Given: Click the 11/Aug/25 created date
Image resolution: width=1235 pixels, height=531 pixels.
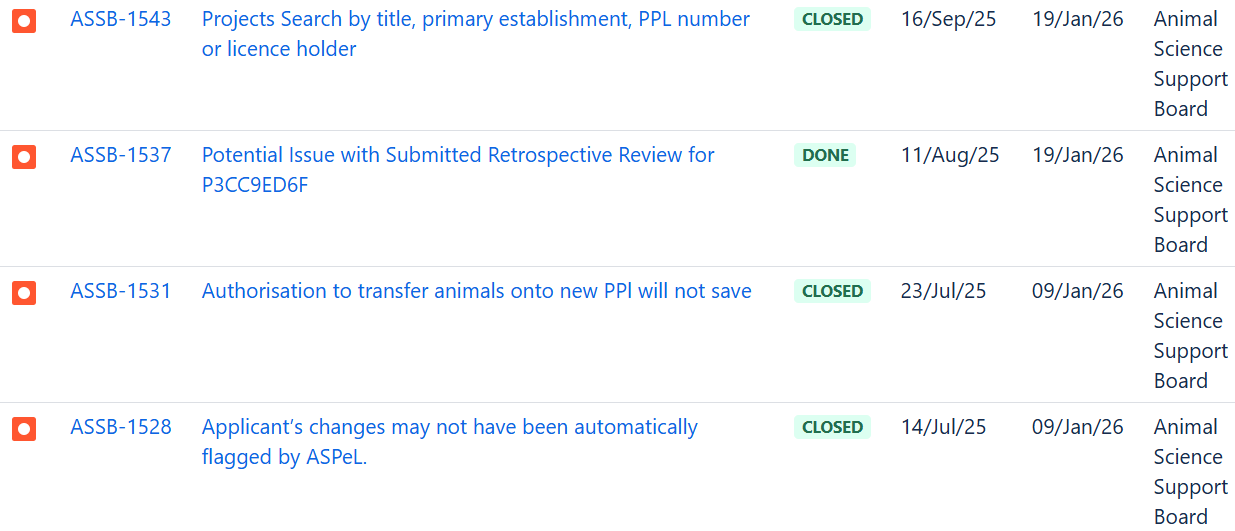Looking at the screenshot, I should (949, 155).
